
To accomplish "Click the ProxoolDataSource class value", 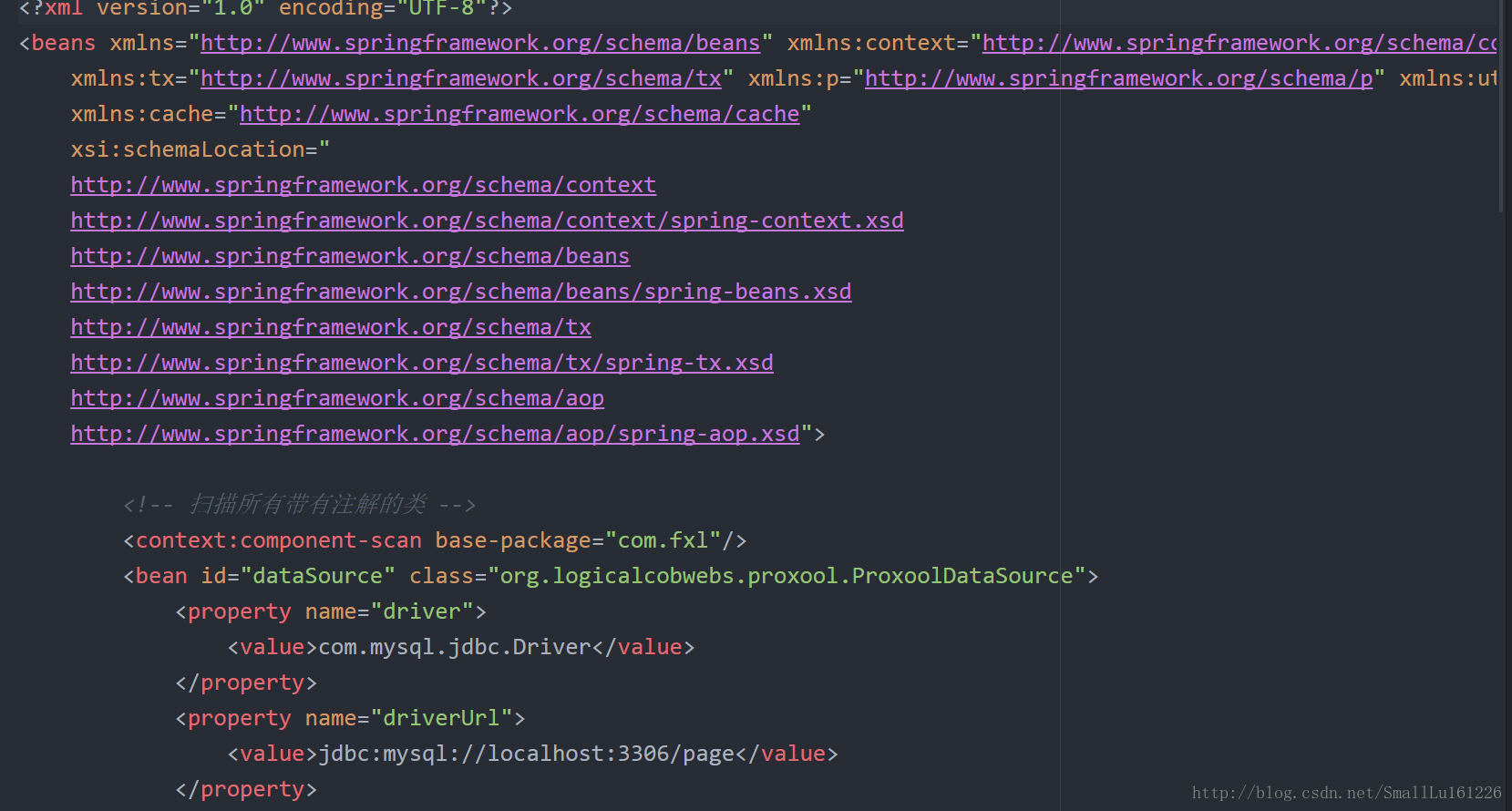I will point(787,576).
